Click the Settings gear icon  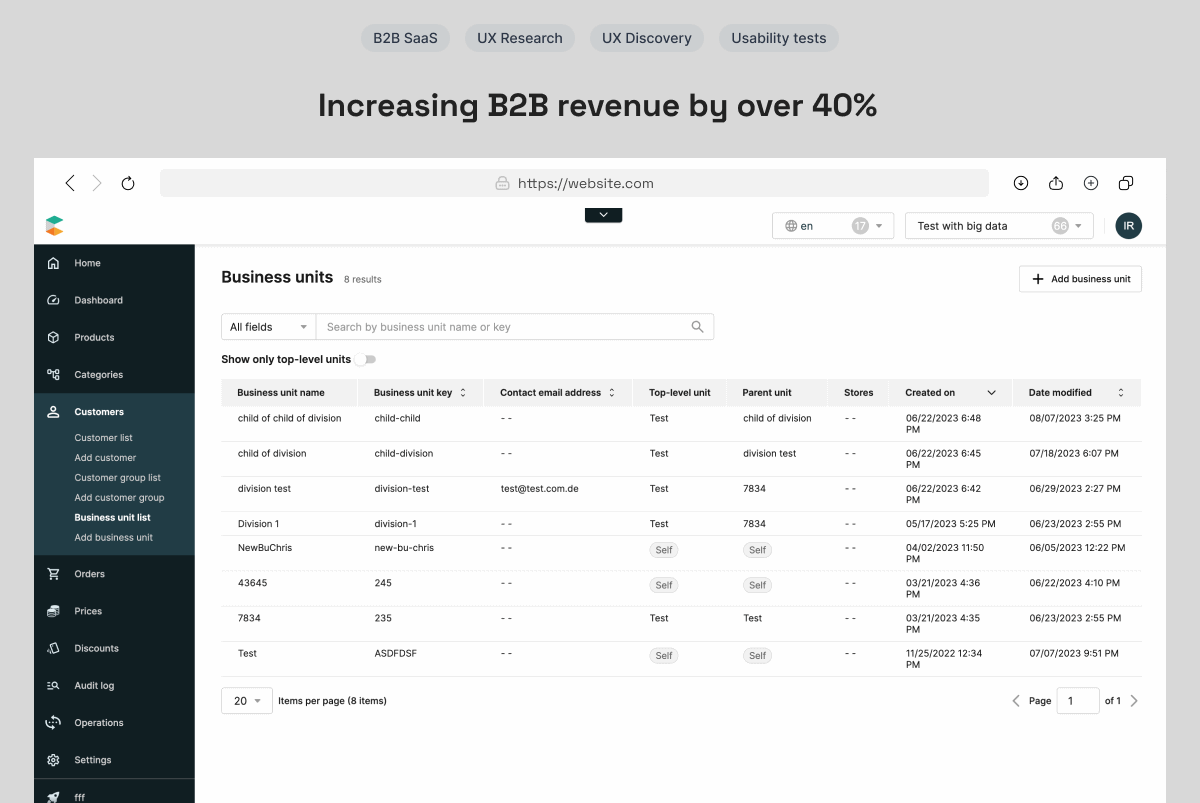[x=53, y=760]
